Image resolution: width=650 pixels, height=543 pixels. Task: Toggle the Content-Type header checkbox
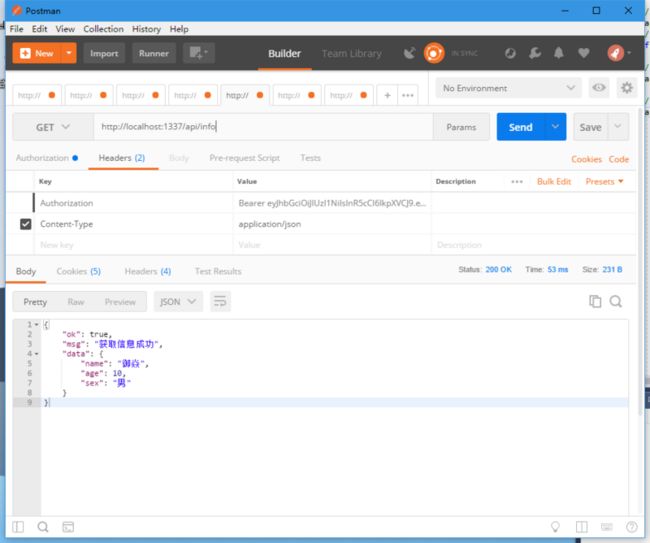tap(26, 224)
